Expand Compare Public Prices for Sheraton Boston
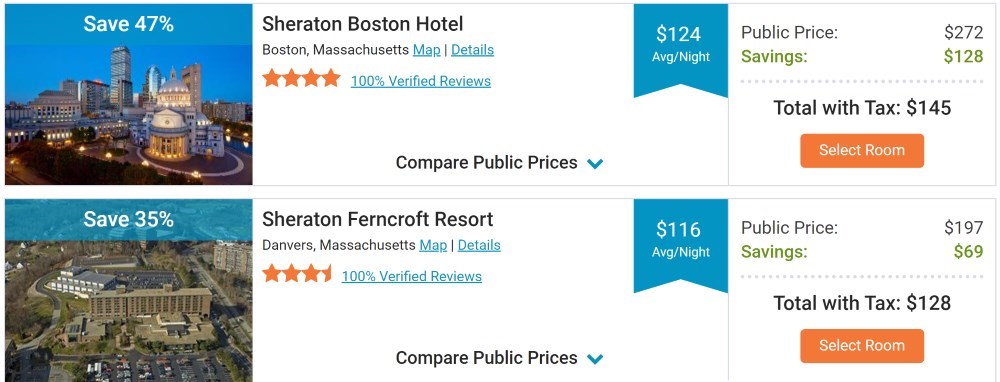This screenshot has width=1000, height=382. [499, 163]
